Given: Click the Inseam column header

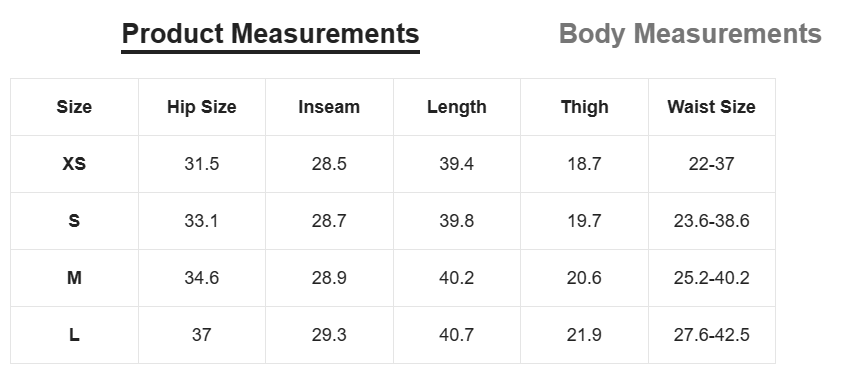Looking at the screenshot, I should tap(329, 107).
